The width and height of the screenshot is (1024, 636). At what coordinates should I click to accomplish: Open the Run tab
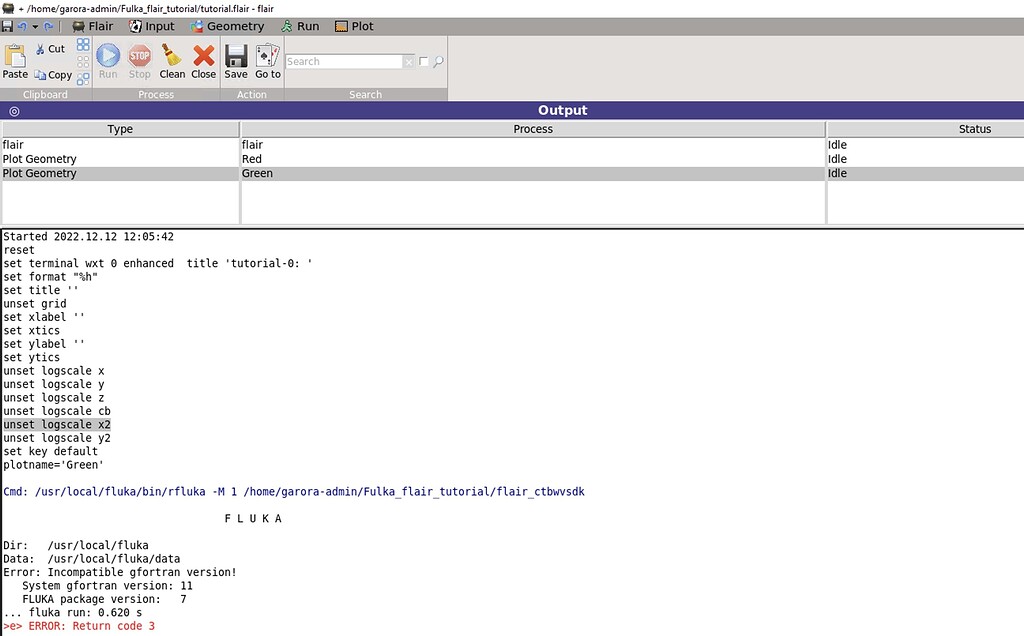(x=300, y=26)
